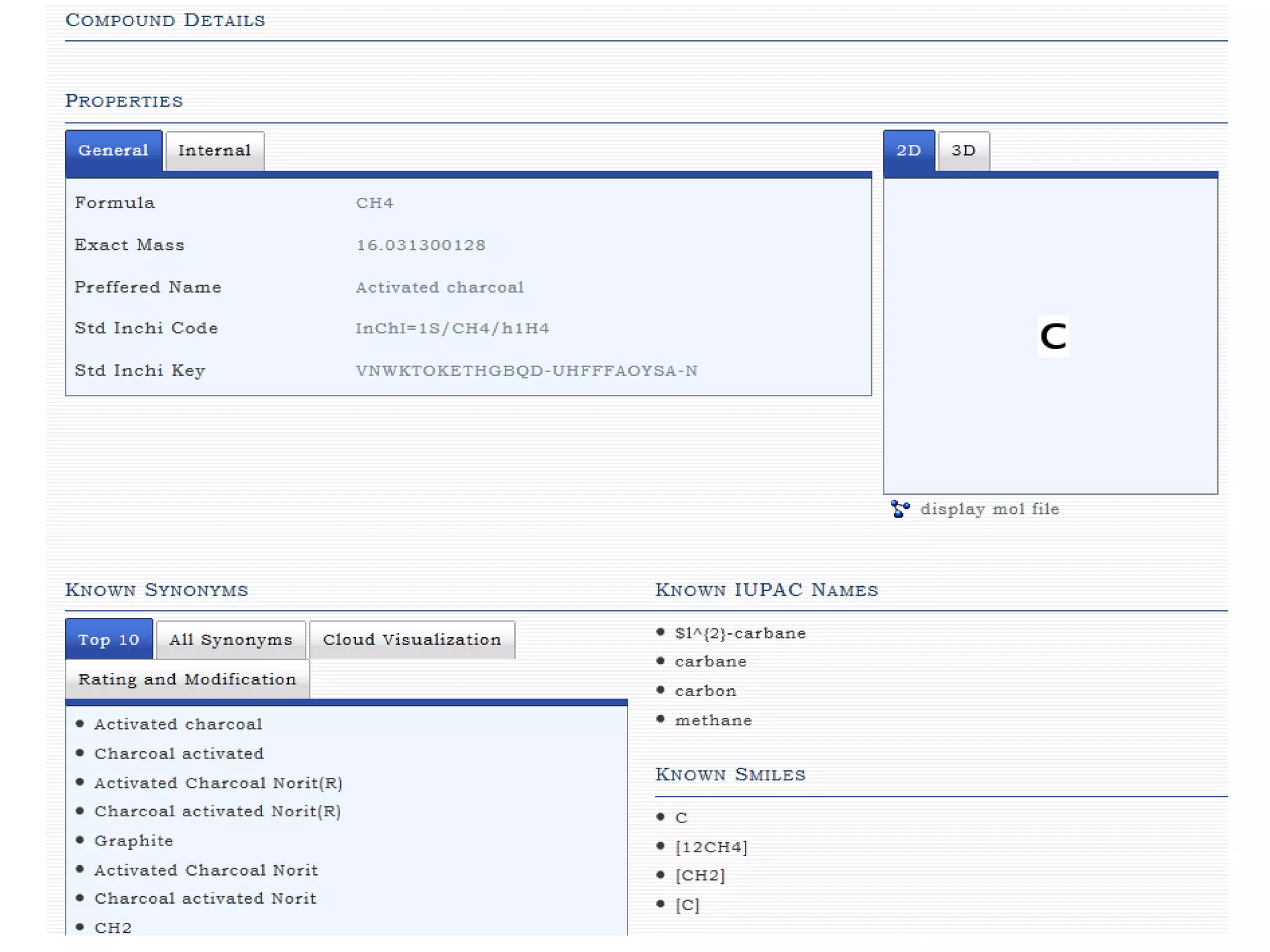This screenshot has width=1270, height=952.
Task: Select the General properties tab
Action: (x=113, y=151)
